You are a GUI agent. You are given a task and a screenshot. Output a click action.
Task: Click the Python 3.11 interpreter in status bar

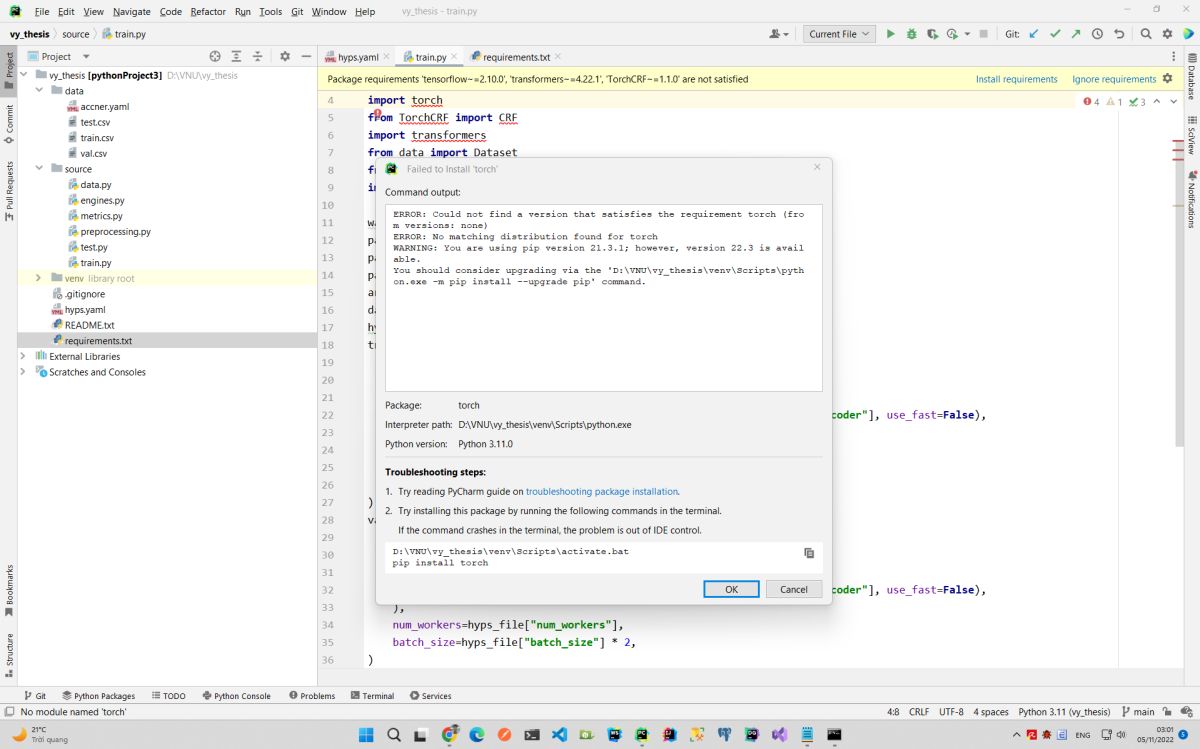click(1064, 712)
